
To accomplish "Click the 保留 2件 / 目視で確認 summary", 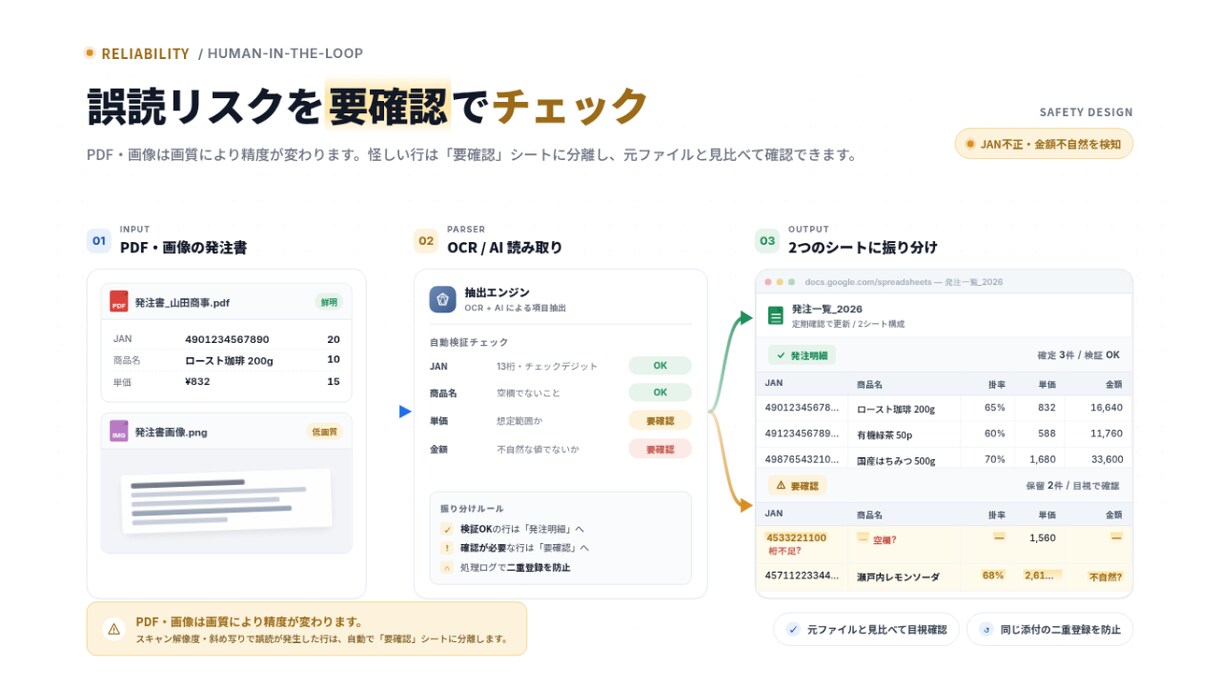I will coord(1074,486).
